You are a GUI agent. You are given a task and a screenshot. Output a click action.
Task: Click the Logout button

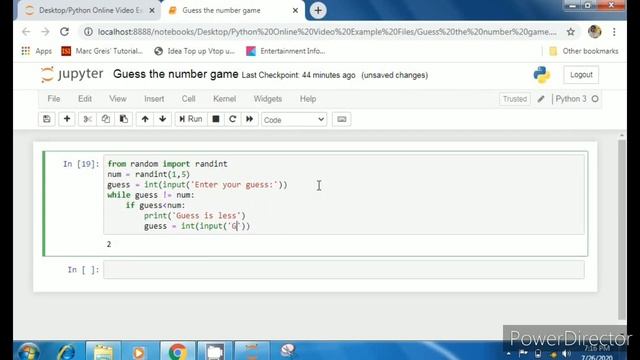pyautogui.click(x=581, y=75)
